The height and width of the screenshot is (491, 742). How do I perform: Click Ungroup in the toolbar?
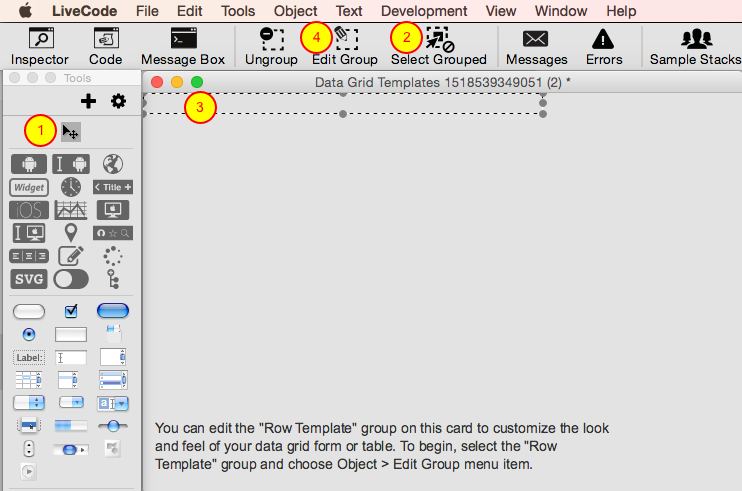[x=271, y=46]
